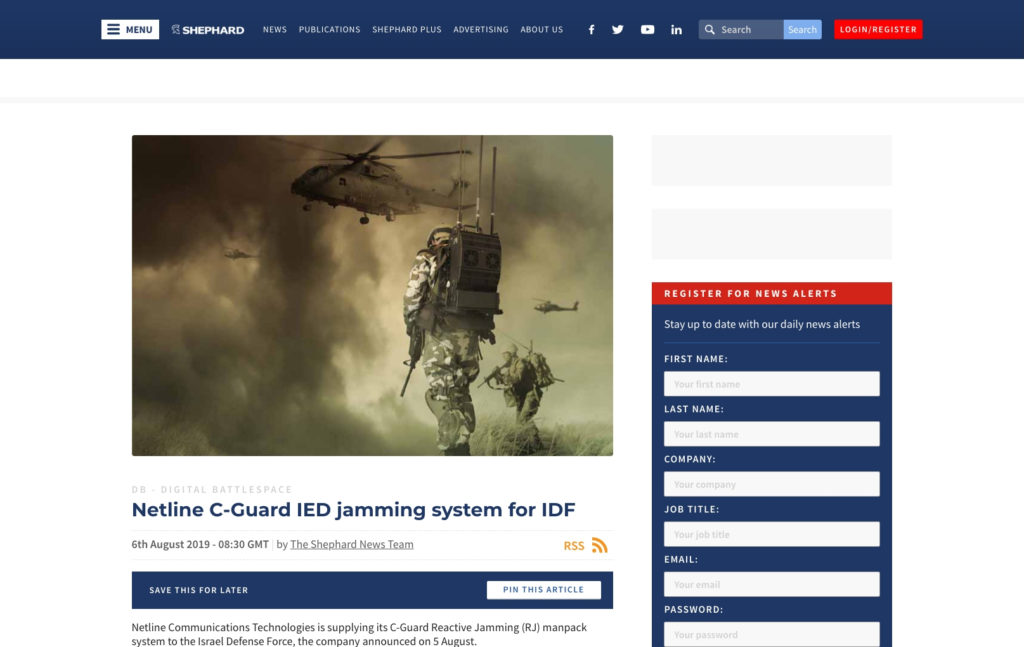Click the magnifier icon in the search bar
The image size is (1024, 647).
[x=710, y=29]
